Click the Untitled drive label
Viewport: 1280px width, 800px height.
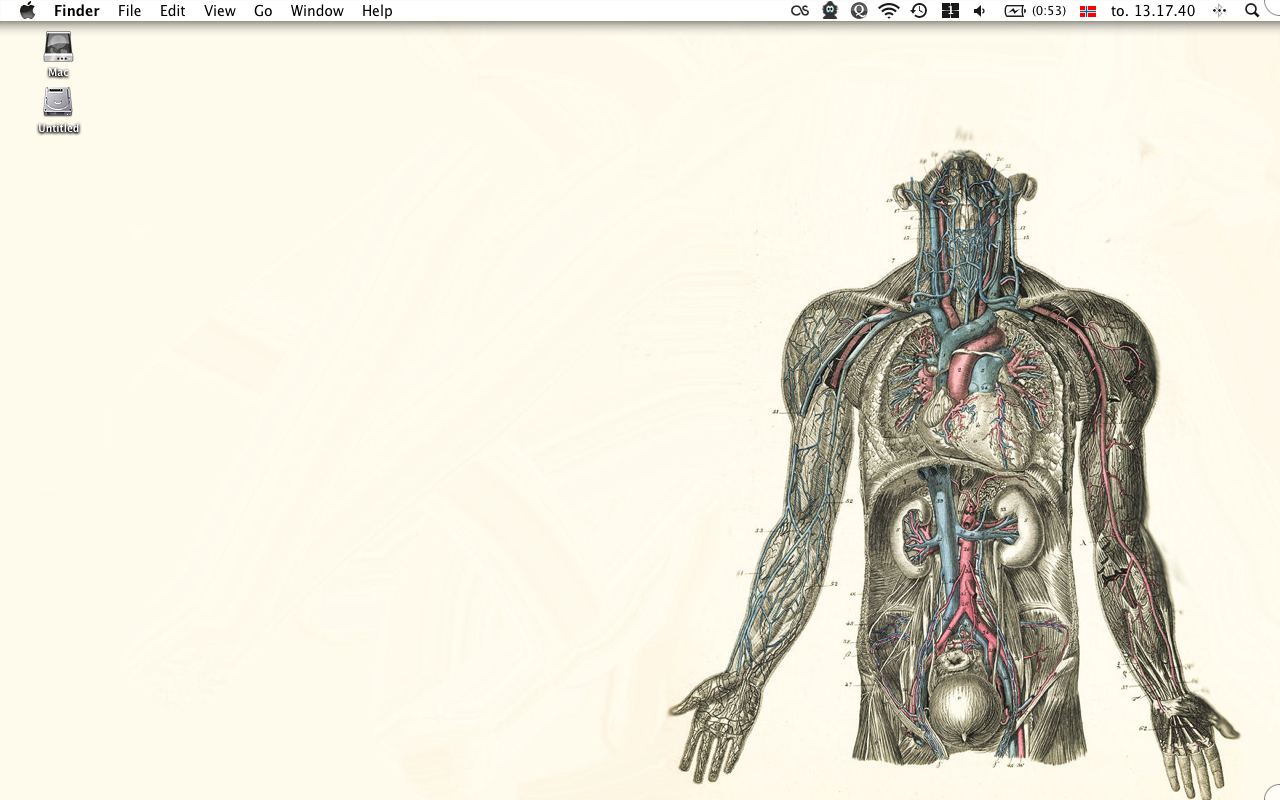[x=58, y=128]
